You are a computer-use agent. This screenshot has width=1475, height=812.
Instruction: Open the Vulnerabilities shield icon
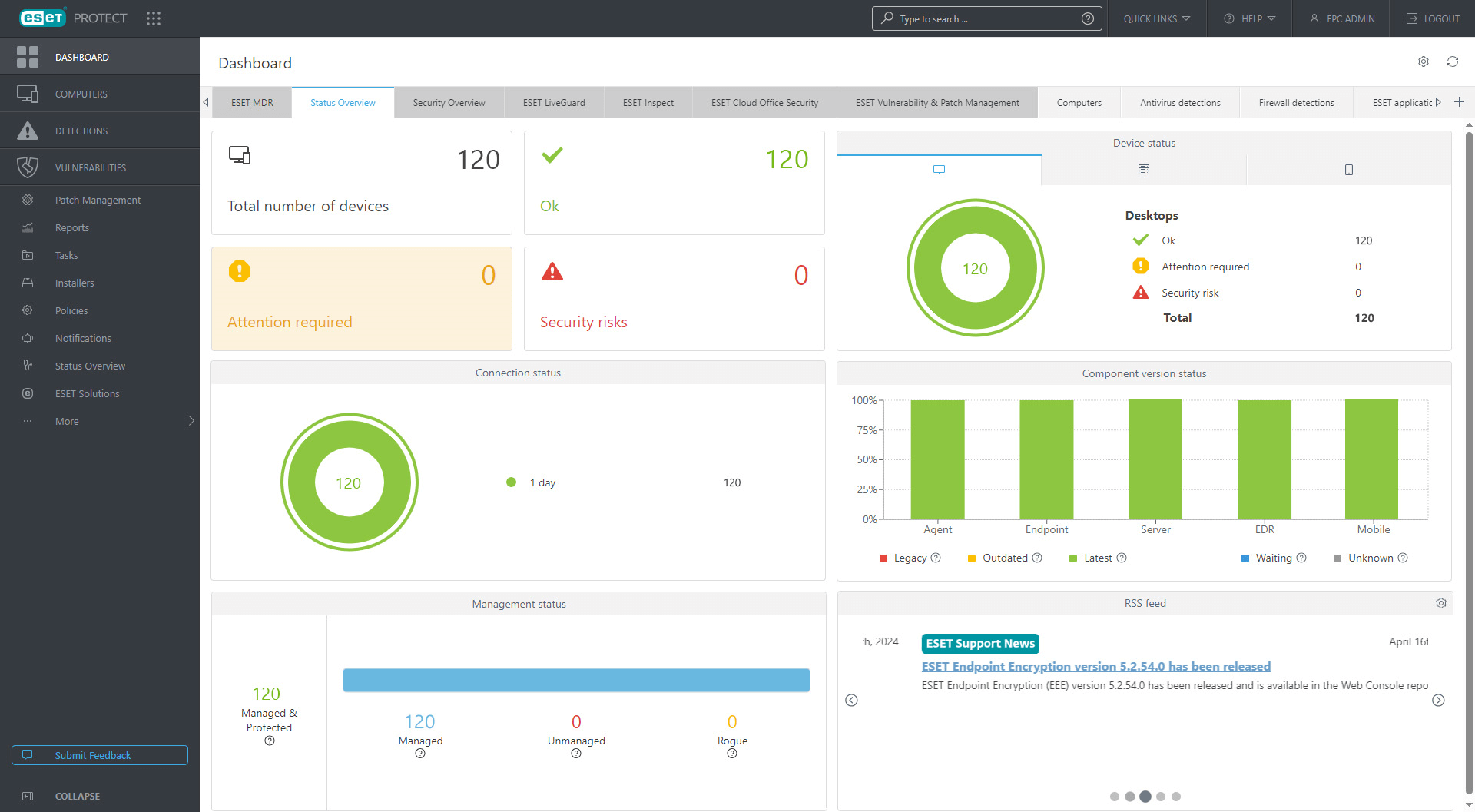point(28,167)
